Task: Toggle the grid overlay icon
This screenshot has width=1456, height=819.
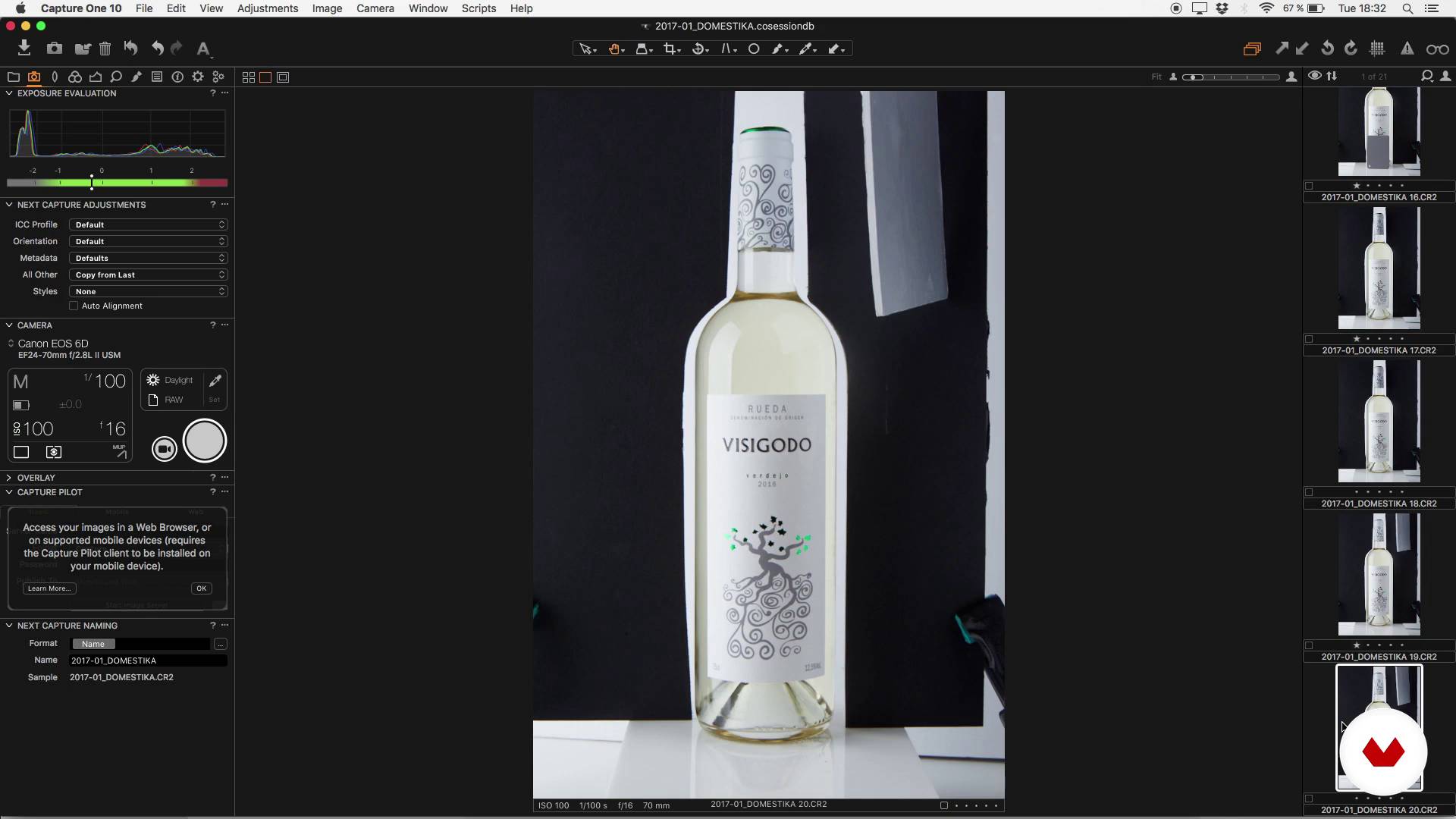Action: coord(1378,49)
